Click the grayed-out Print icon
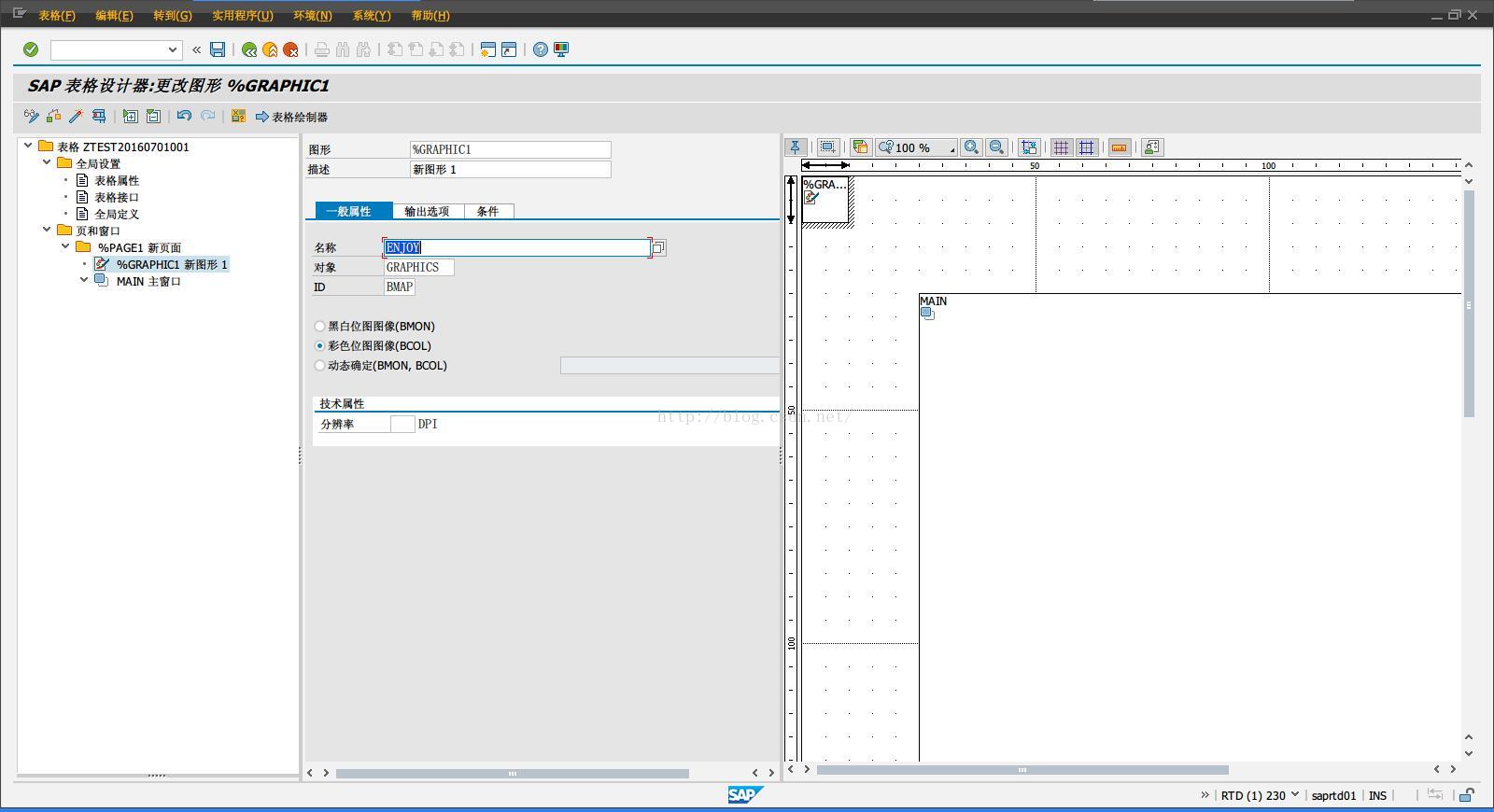 (322, 49)
